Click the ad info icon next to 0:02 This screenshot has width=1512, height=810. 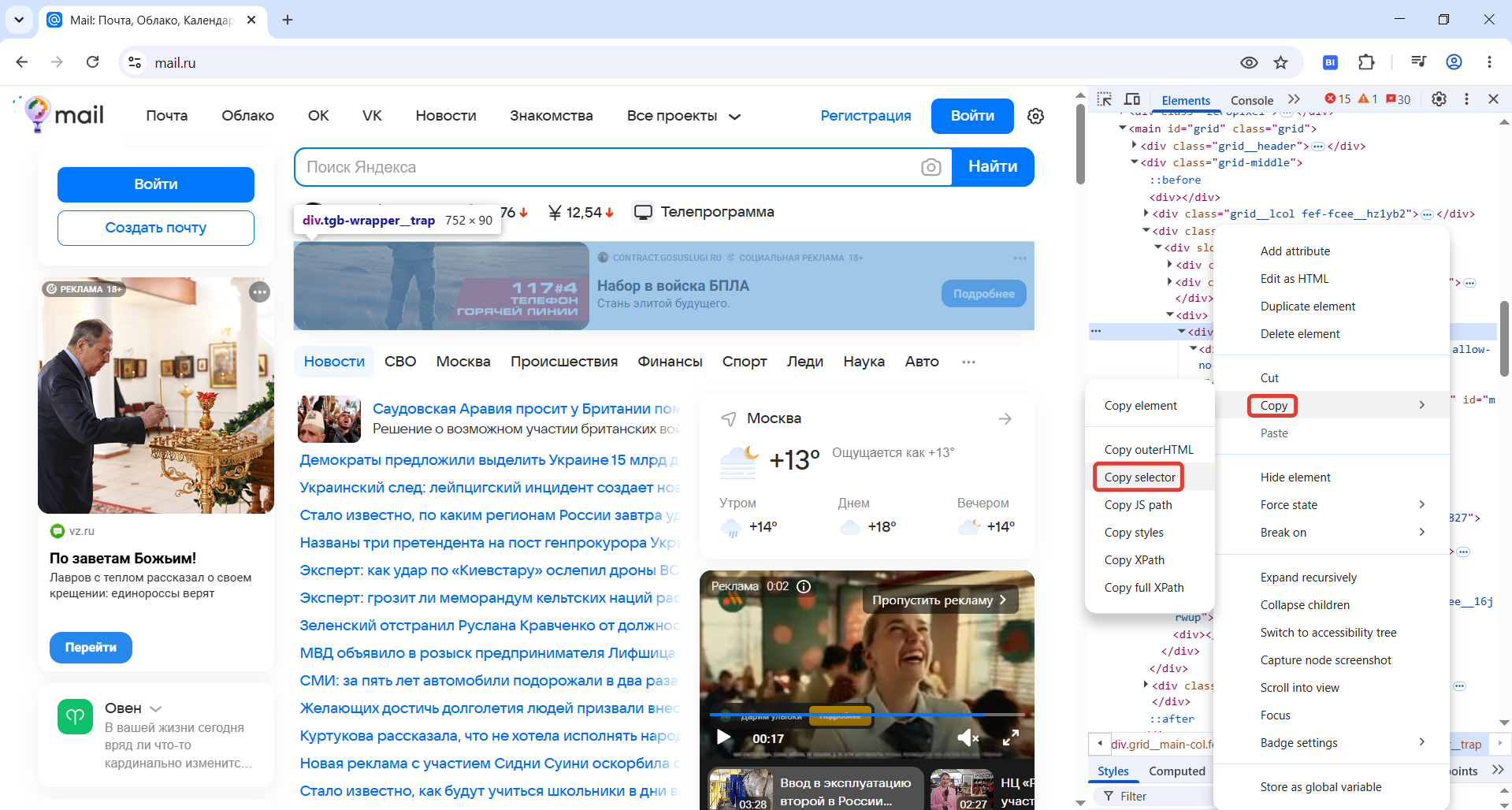tap(804, 586)
